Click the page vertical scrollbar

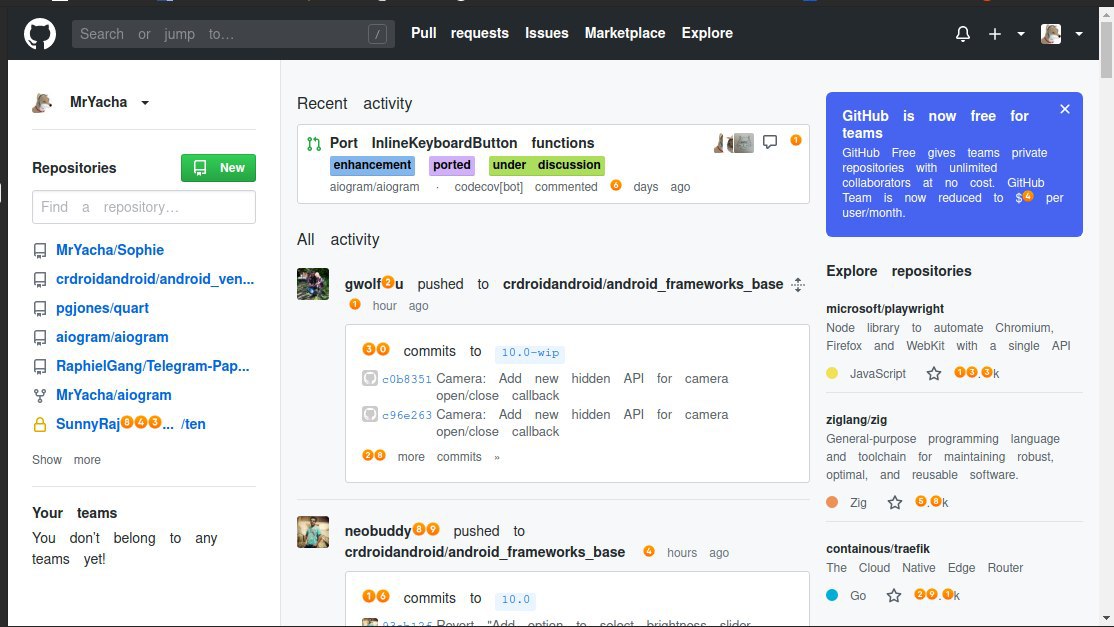(x=1106, y=50)
